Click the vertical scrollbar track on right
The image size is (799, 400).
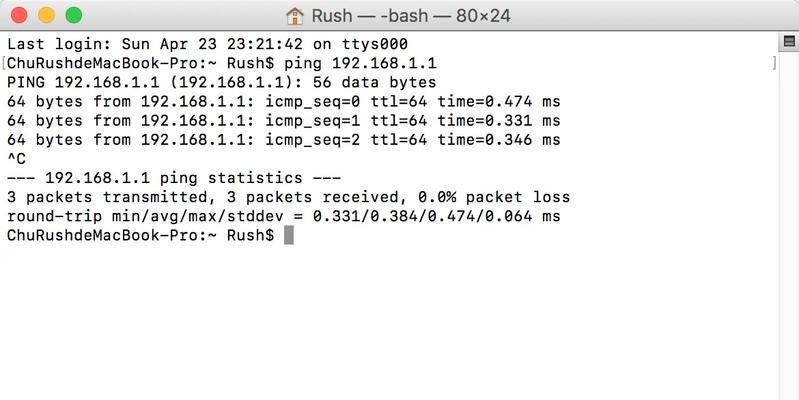[x=789, y=224]
